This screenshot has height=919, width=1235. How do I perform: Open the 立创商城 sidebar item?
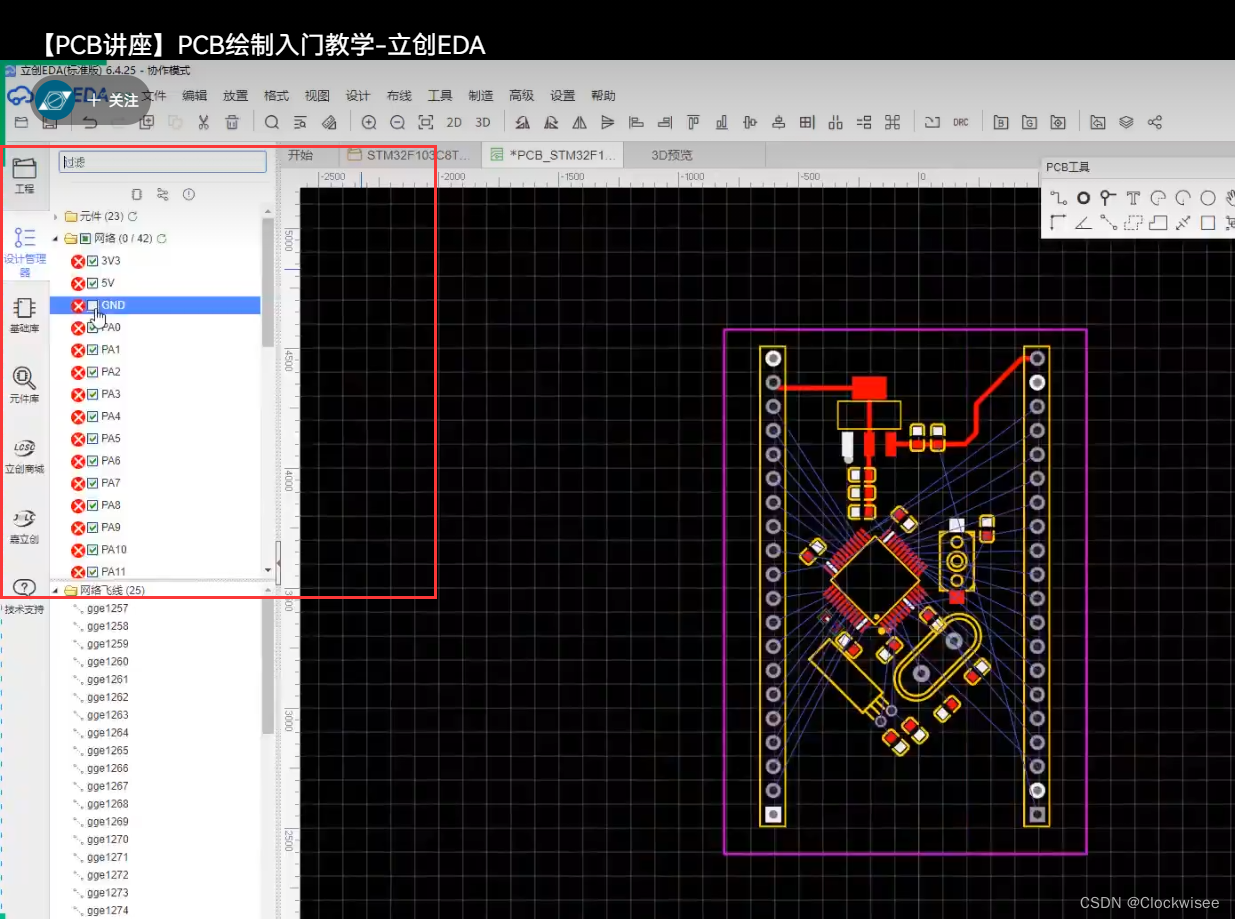point(25,455)
